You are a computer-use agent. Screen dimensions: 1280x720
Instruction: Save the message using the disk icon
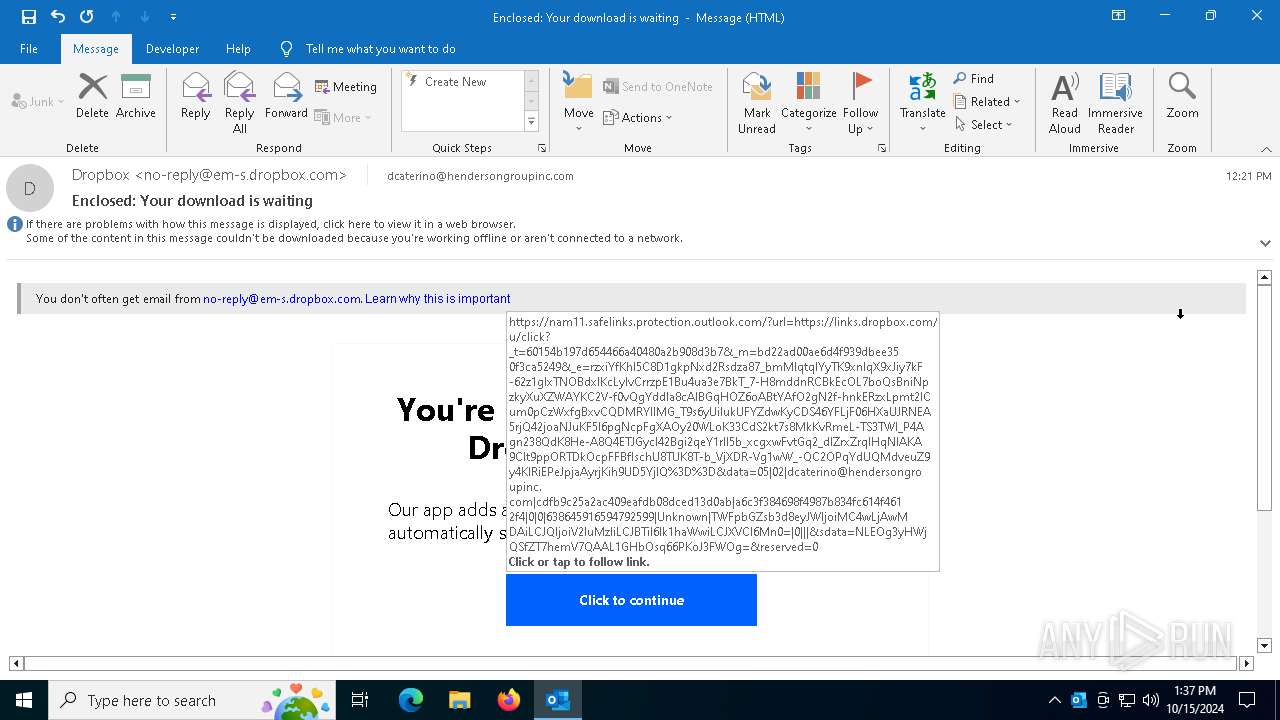tap(29, 17)
